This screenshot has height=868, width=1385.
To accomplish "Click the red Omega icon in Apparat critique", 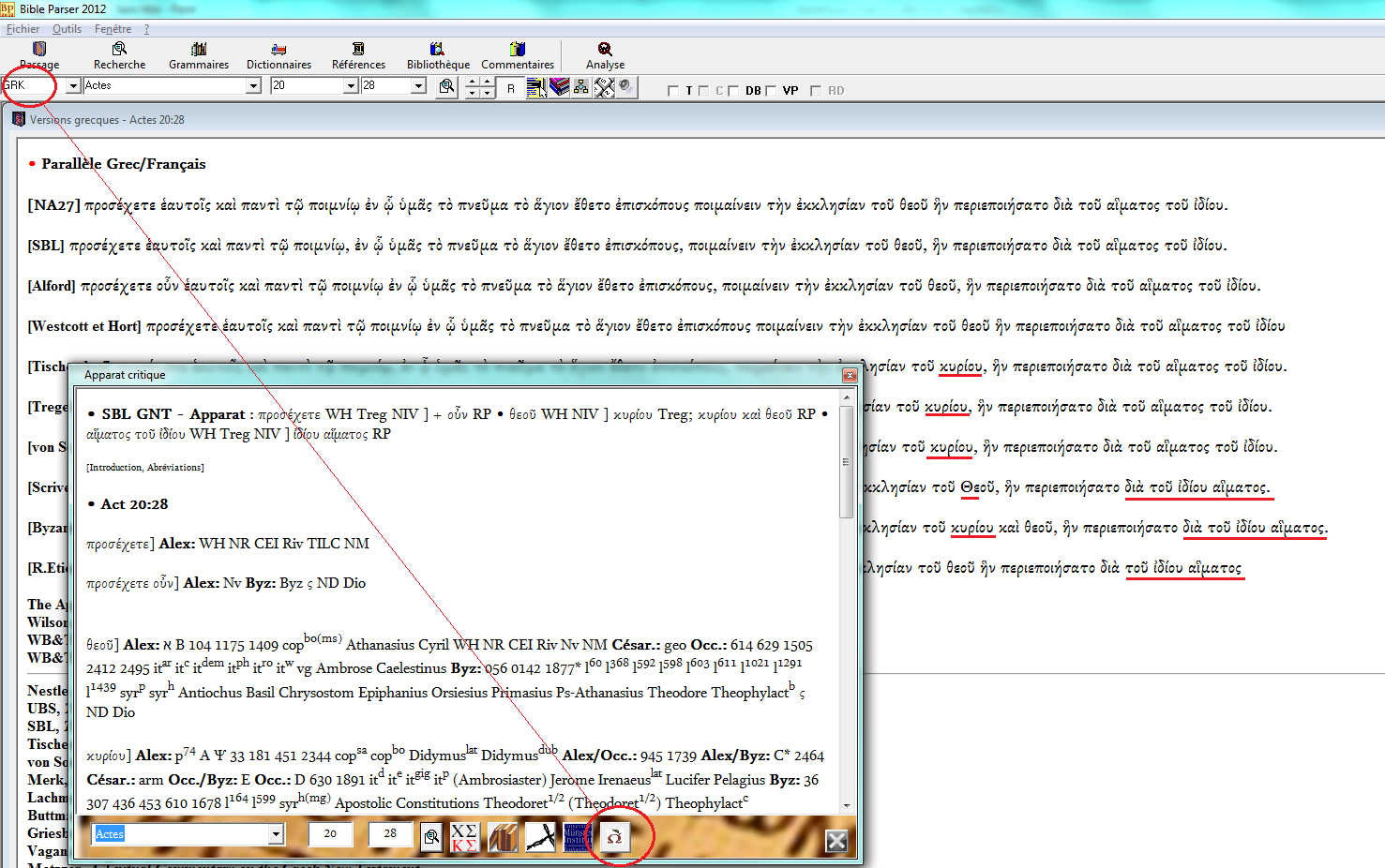I will point(614,837).
